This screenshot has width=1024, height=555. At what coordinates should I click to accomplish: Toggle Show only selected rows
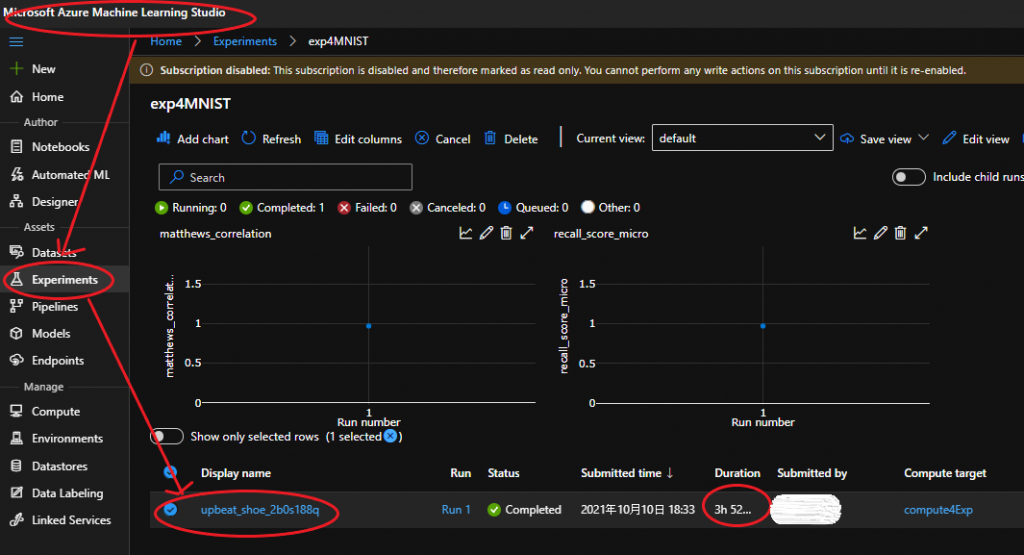point(167,436)
